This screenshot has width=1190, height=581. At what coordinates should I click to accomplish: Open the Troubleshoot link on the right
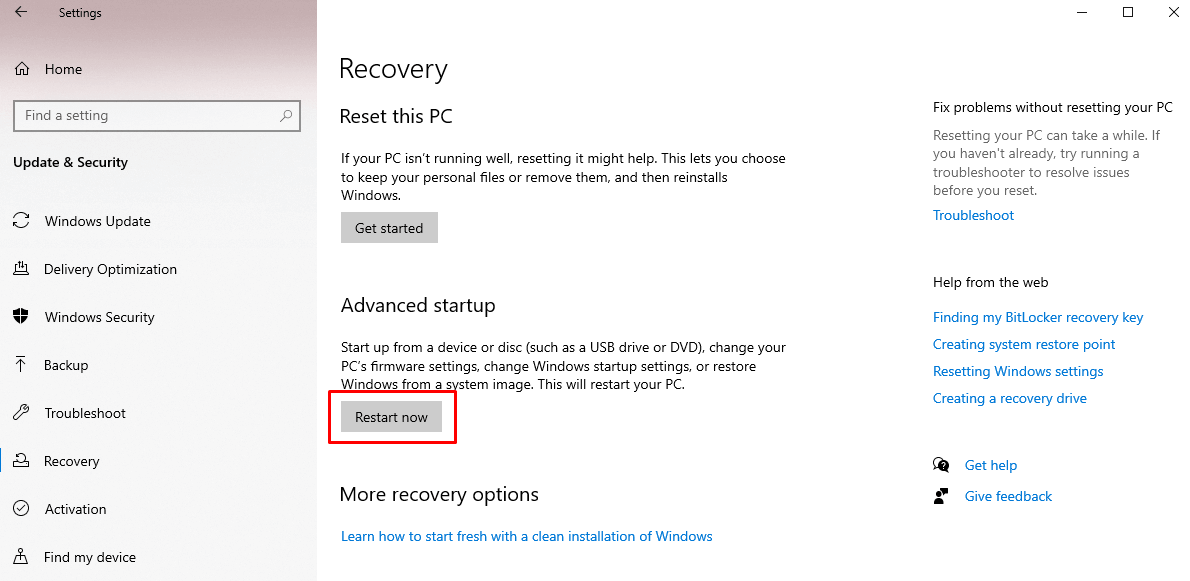click(x=973, y=215)
